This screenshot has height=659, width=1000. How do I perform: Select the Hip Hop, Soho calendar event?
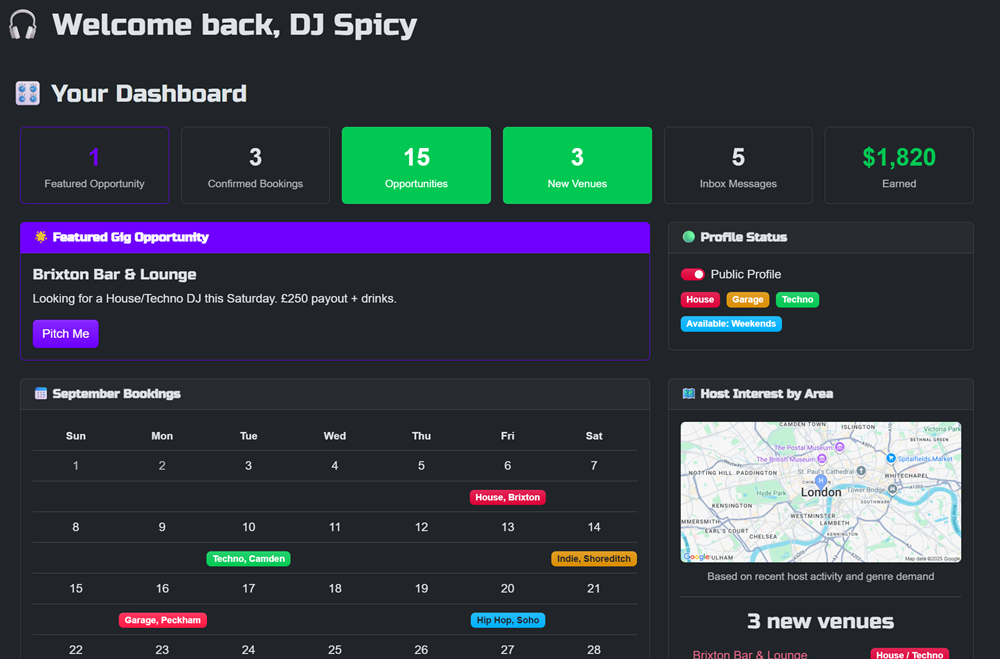click(508, 620)
